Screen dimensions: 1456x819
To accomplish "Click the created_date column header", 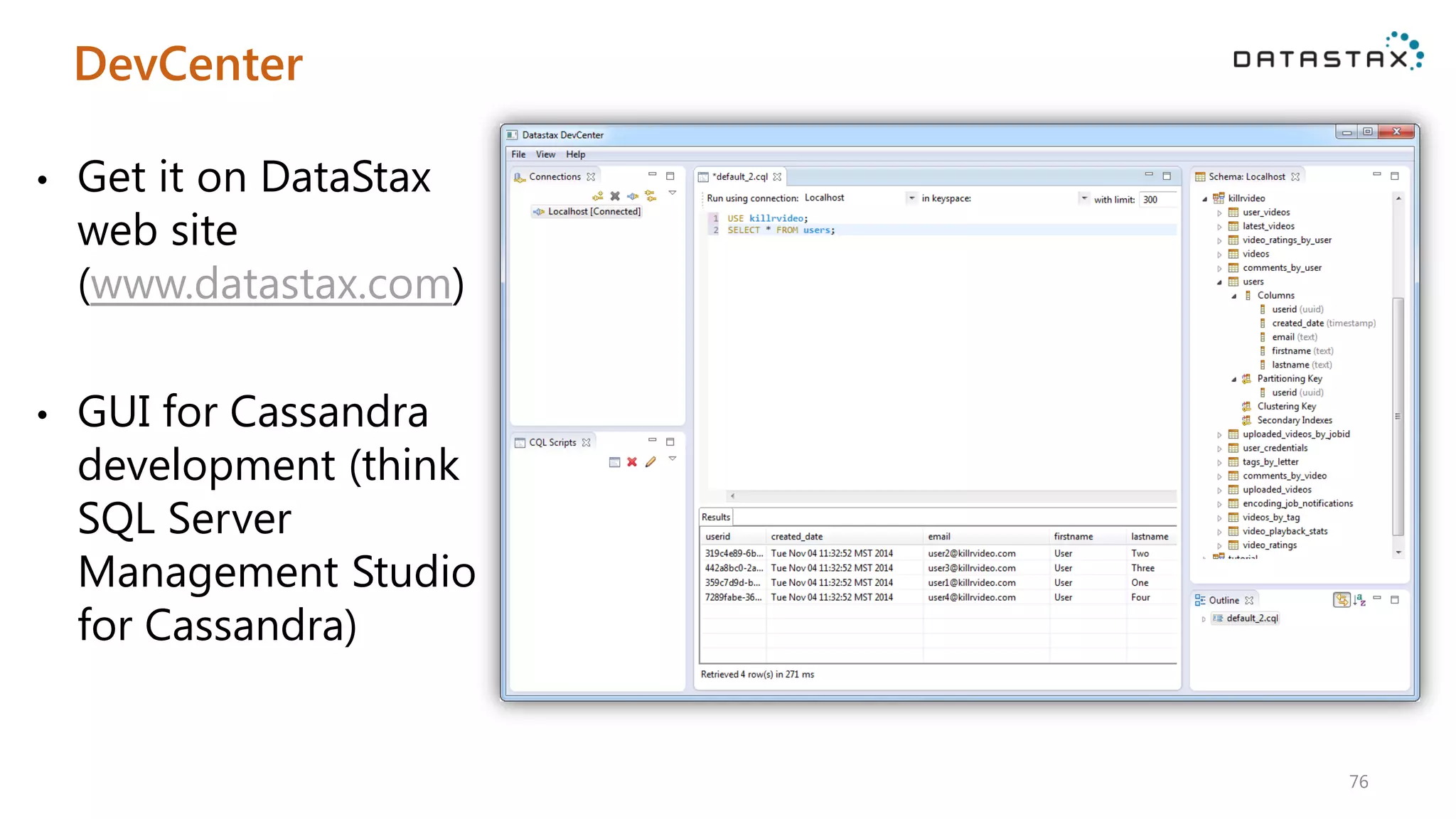I will [x=845, y=537].
